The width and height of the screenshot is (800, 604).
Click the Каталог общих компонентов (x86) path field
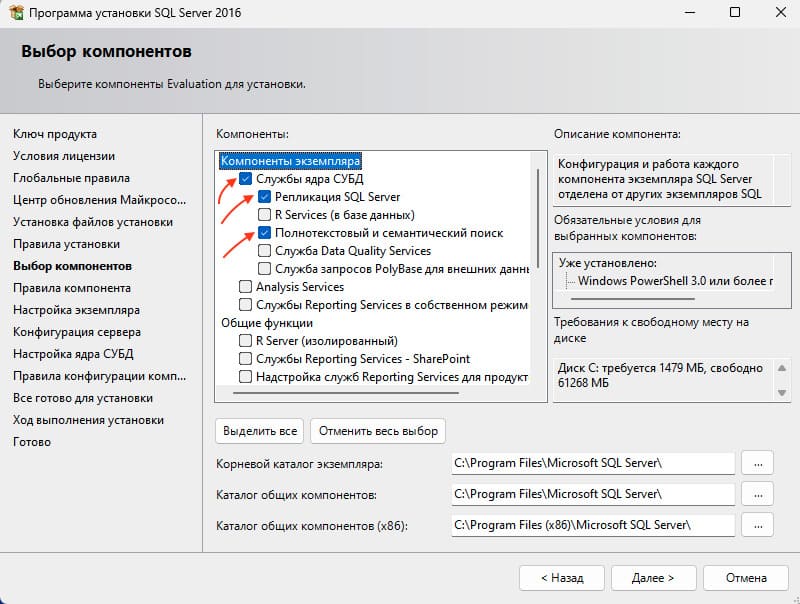[x=593, y=525]
